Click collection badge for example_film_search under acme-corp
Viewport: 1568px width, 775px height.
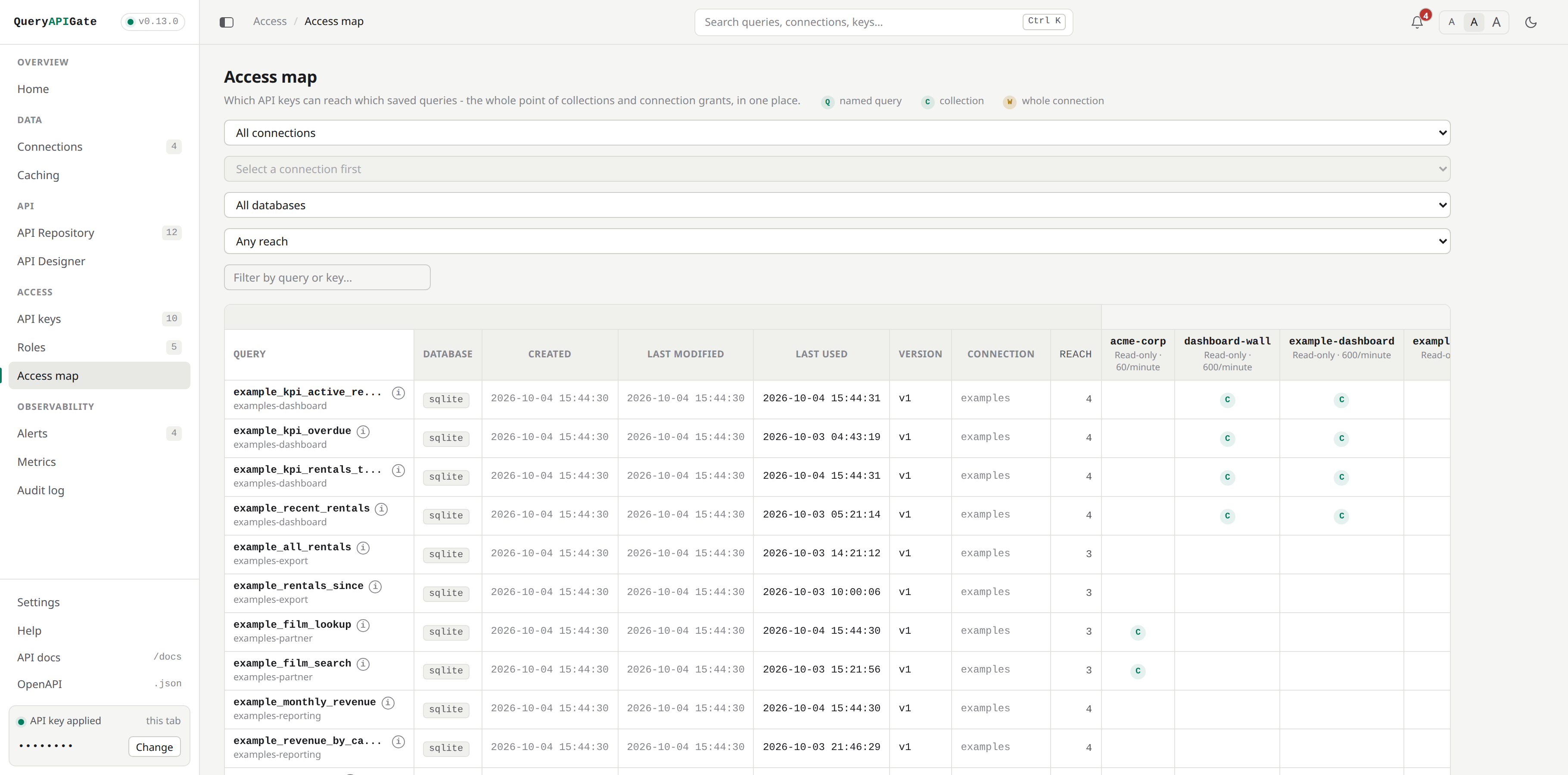point(1138,671)
